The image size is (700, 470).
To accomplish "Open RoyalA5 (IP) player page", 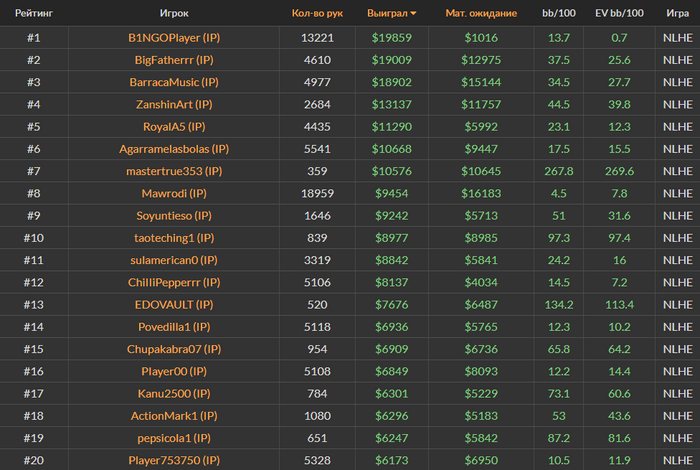I will coord(174,127).
